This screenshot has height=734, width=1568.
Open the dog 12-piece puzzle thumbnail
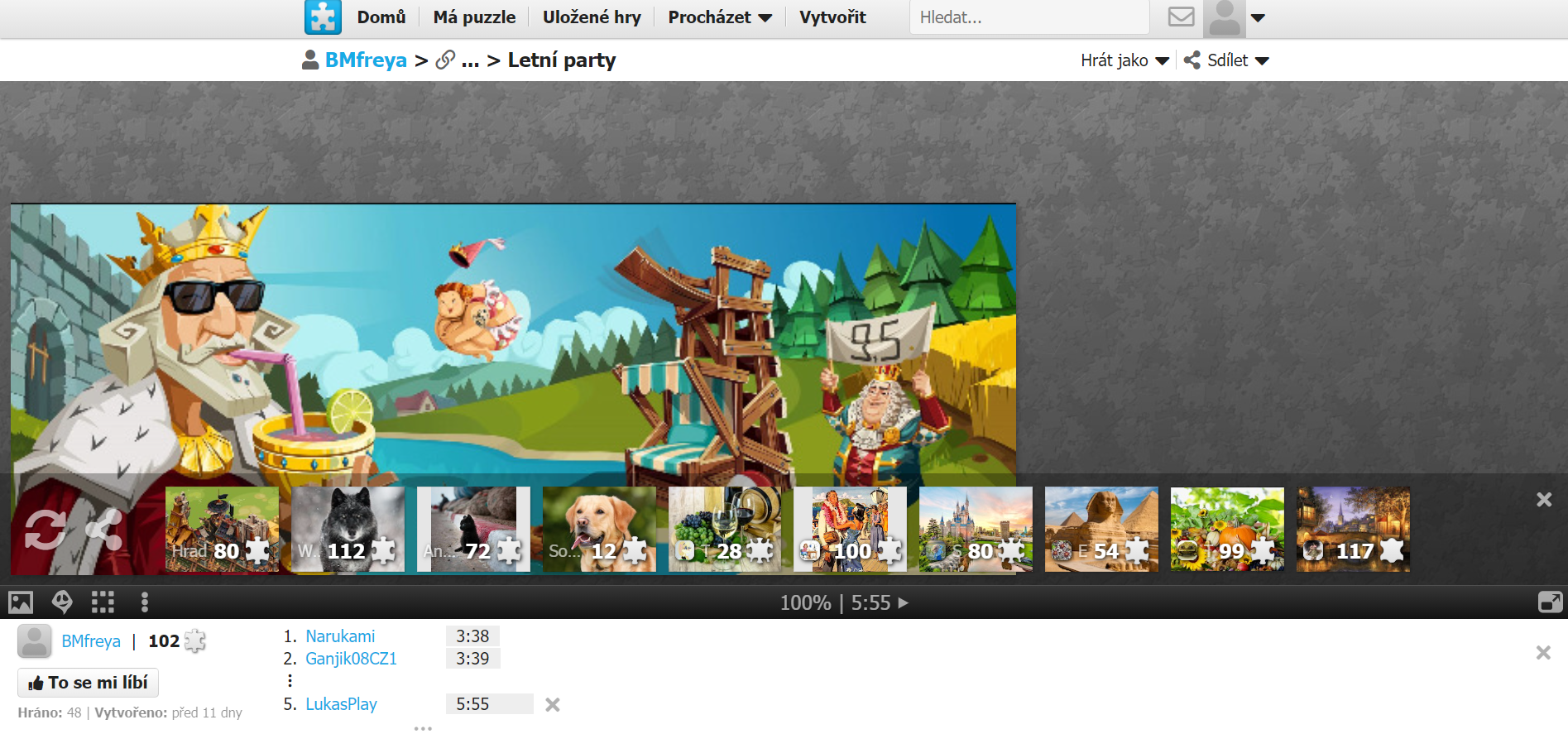click(x=599, y=529)
